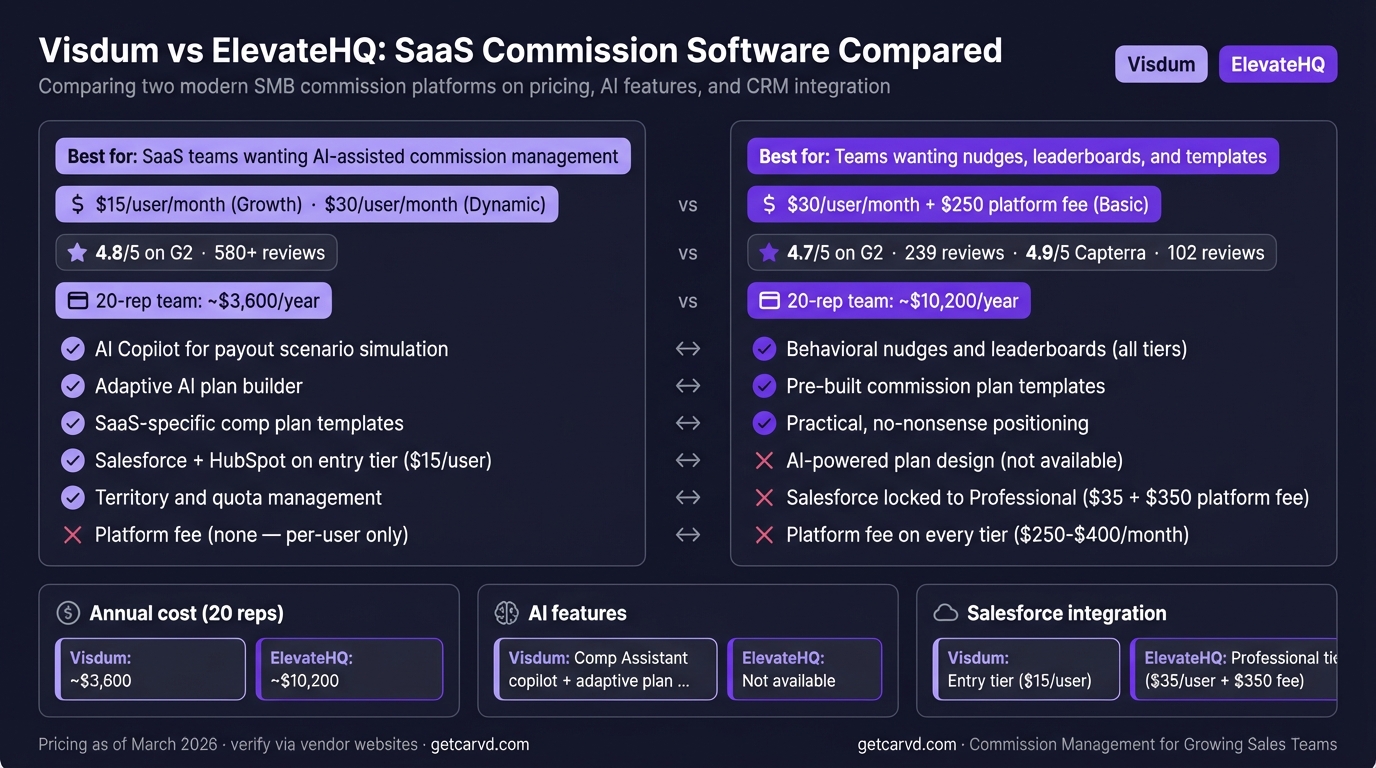The height and width of the screenshot is (768, 1376).
Task: Click the checkmark beside Pre-built commission plan templates
Action: click(x=764, y=386)
